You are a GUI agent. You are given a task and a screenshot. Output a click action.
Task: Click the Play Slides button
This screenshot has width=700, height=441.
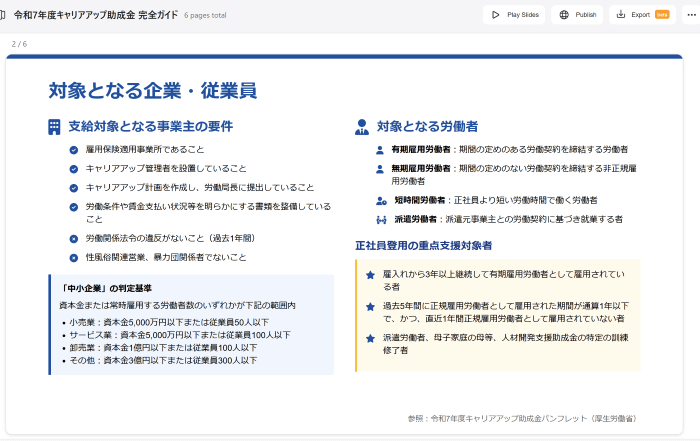tap(514, 15)
